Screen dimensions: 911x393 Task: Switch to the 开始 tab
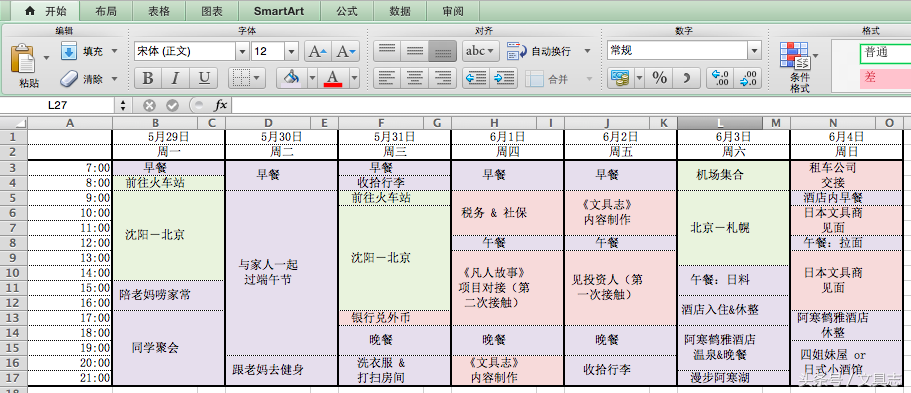click(x=46, y=11)
